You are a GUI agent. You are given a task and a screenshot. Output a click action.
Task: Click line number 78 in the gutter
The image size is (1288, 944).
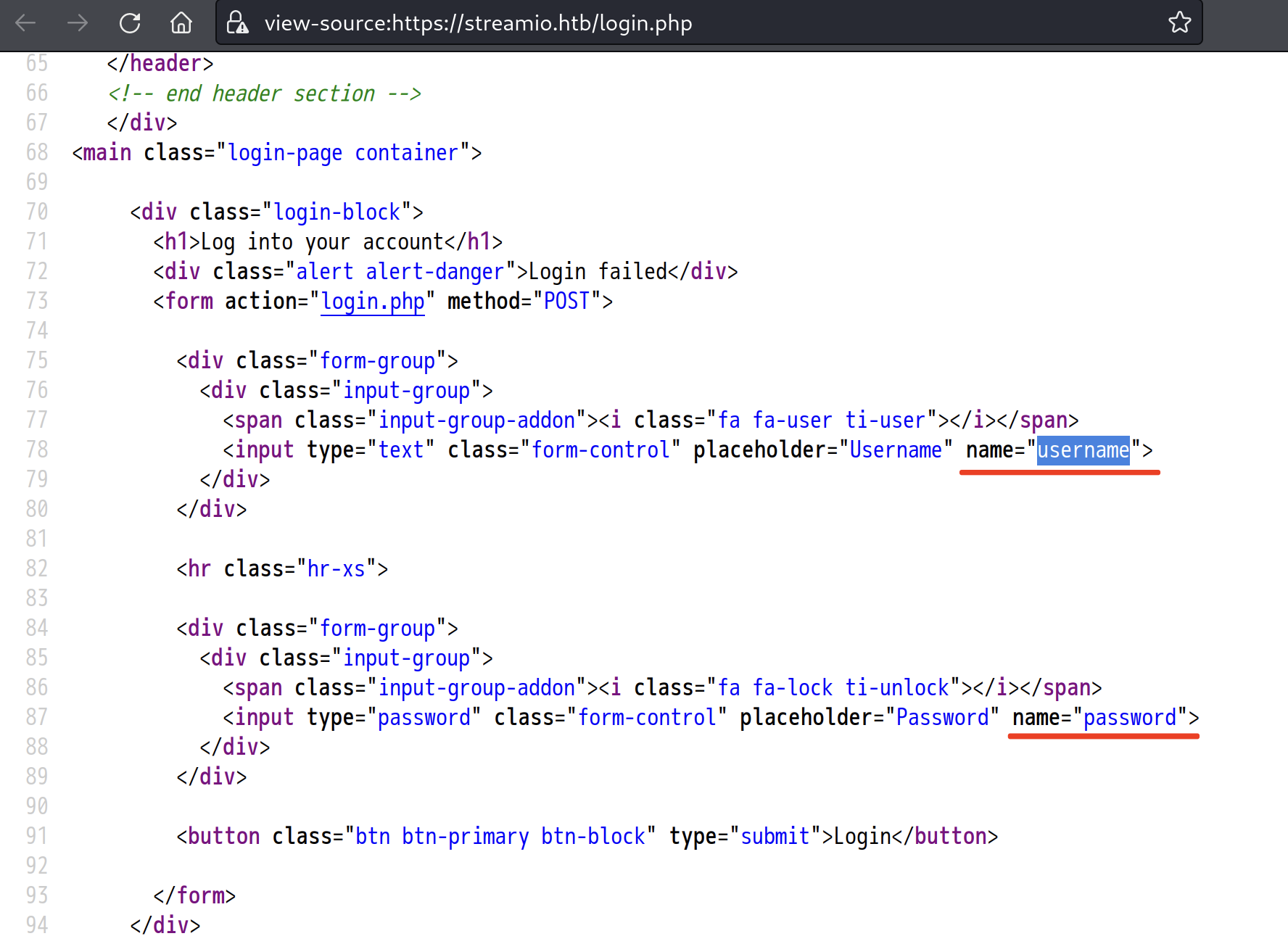37,450
